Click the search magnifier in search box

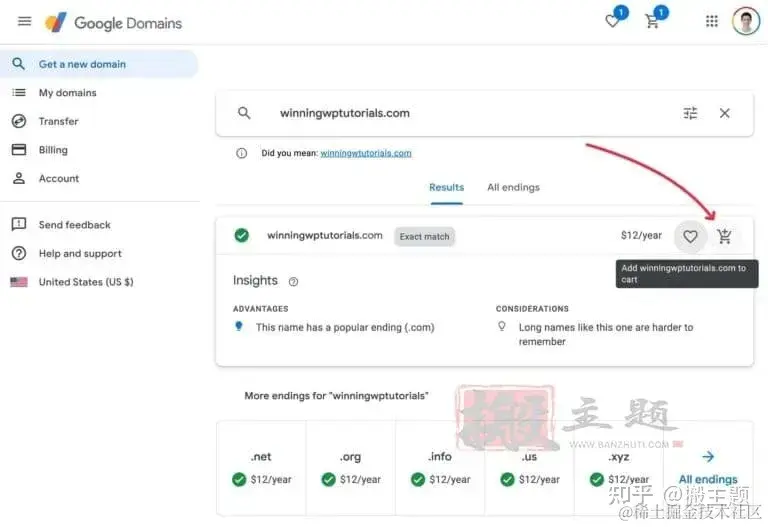[244, 113]
